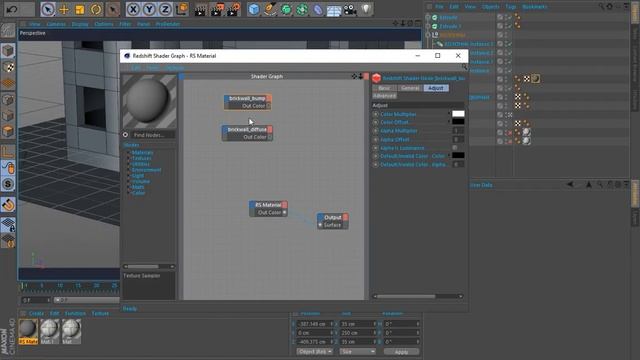The width and height of the screenshot is (640, 360).
Task: Switch to the General tab
Action: click(x=410, y=88)
